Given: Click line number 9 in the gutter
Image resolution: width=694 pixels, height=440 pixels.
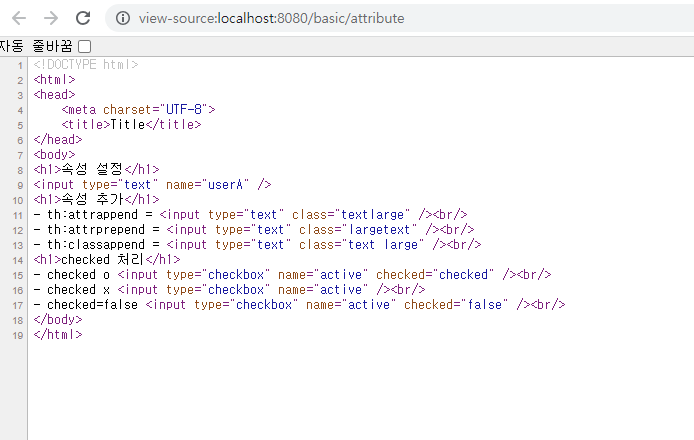Looking at the screenshot, I should coord(20,186).
